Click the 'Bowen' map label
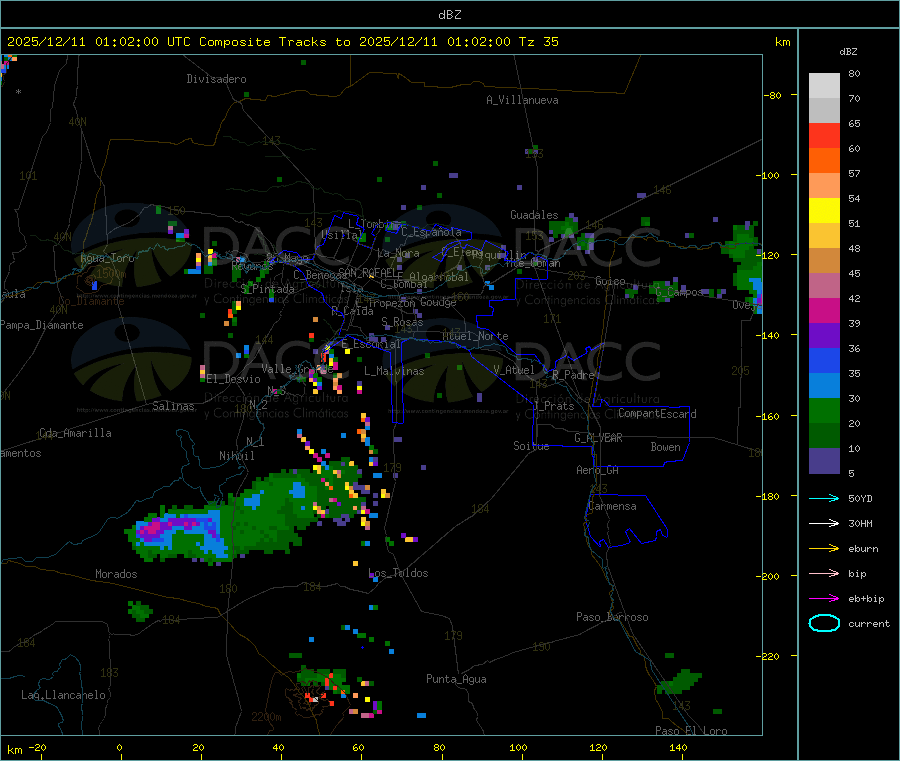 tap(665, 447)
